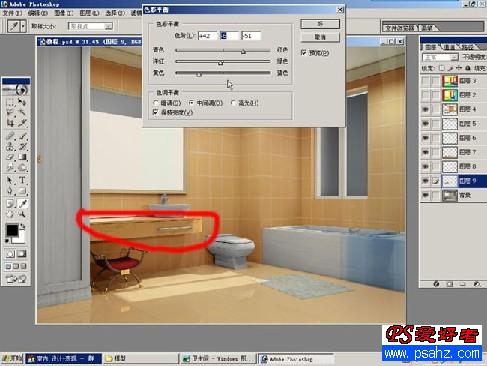The width and height of the screenshot is (487, 366).
Task: Hide layer 图层 5 using eye icon
Action: 426,124
